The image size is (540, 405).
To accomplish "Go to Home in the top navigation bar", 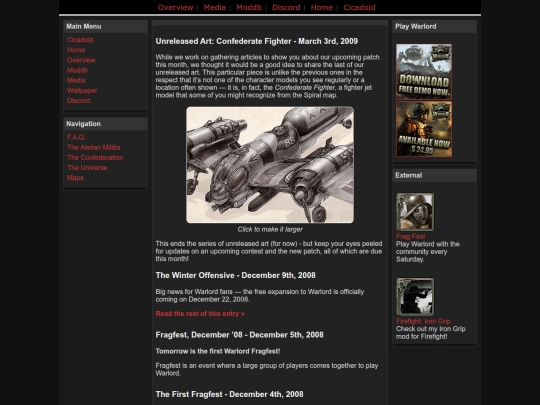I will coord(322,7).
